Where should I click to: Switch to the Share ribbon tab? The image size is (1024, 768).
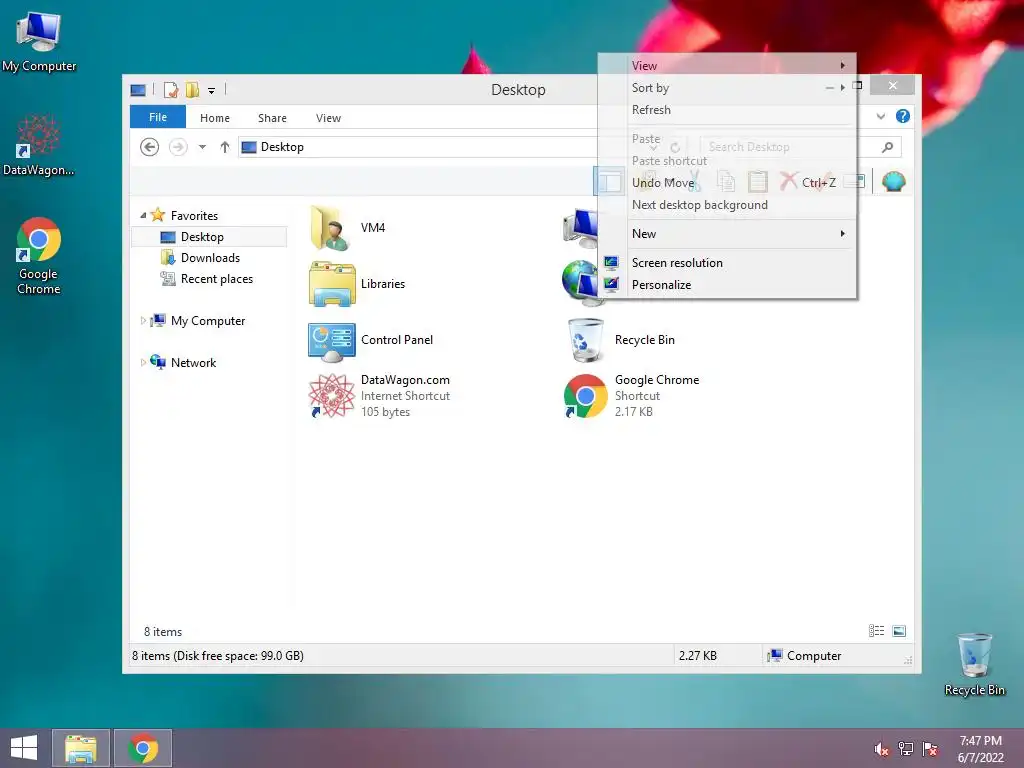pyautogui.click(x=272, y=118)
